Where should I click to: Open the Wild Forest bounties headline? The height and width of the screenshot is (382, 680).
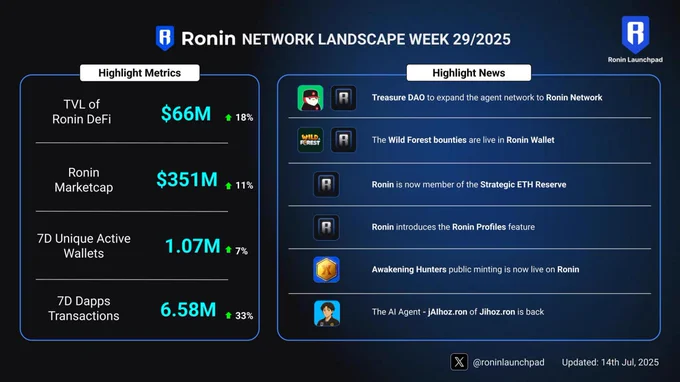pyautogui.click(x=463, y=140)
